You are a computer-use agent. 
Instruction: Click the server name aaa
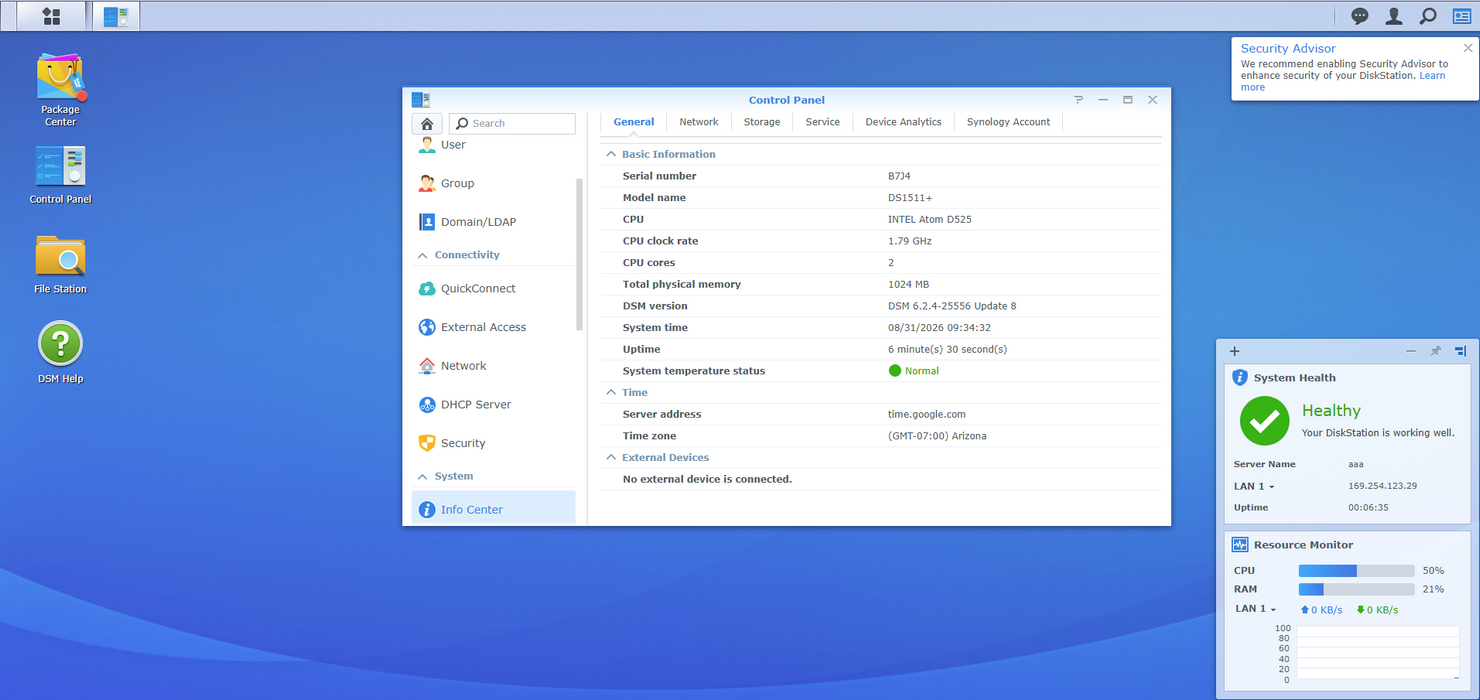pos(1356,464)
